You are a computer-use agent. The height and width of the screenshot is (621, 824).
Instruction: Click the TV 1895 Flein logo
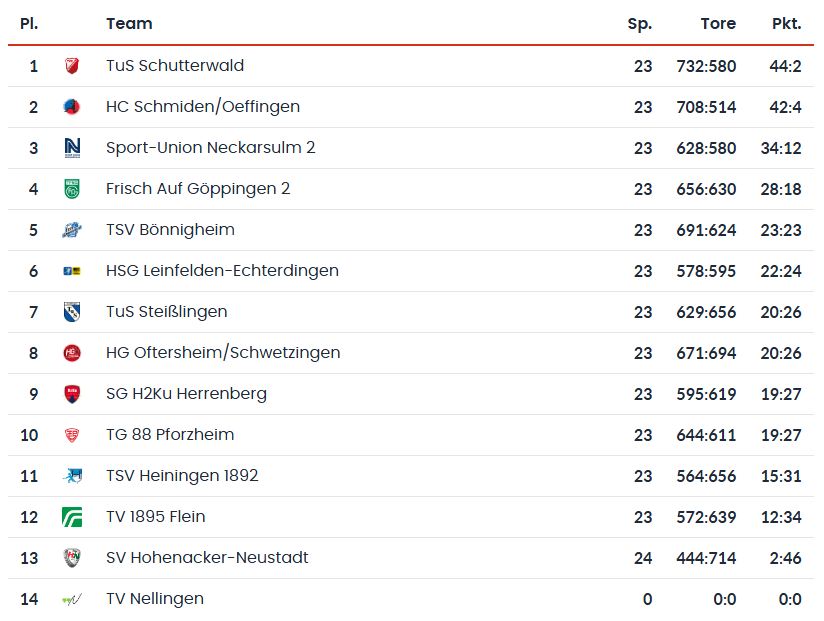tap(72, 517)
